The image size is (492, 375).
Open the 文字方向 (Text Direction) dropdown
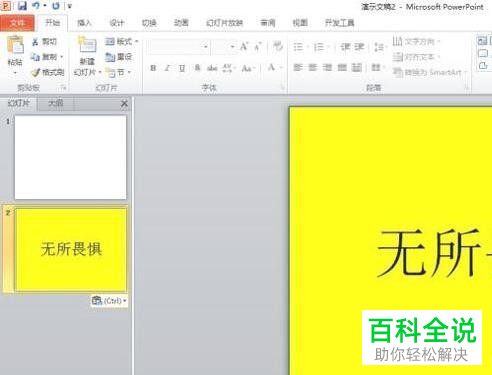[416, 42]
